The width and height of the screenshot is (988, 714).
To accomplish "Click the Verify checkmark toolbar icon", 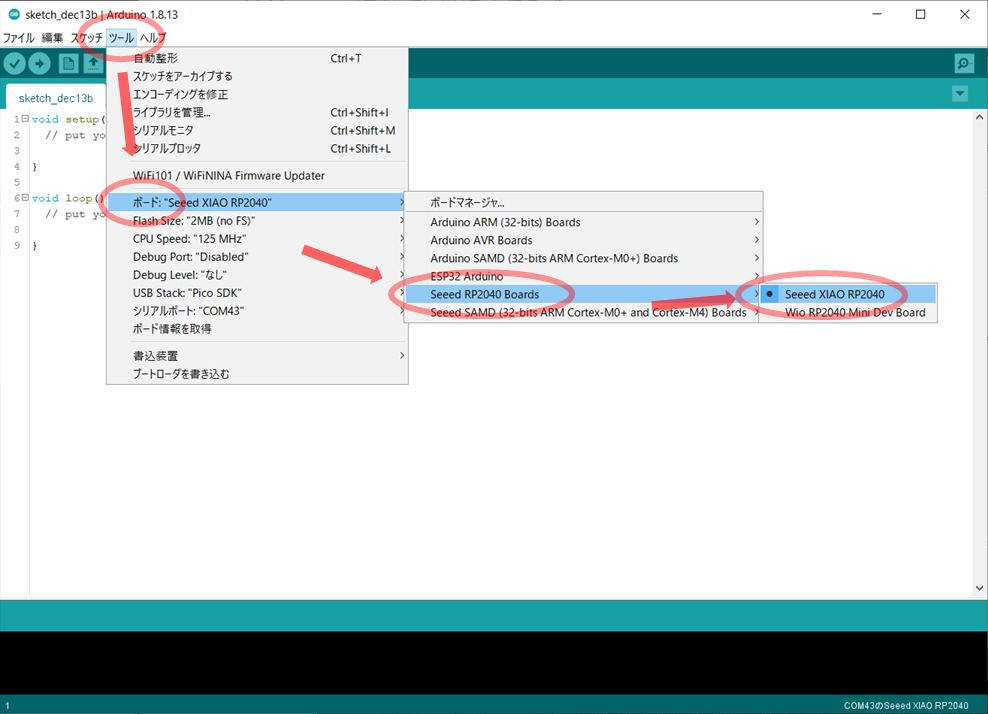I will click(14, 64).
